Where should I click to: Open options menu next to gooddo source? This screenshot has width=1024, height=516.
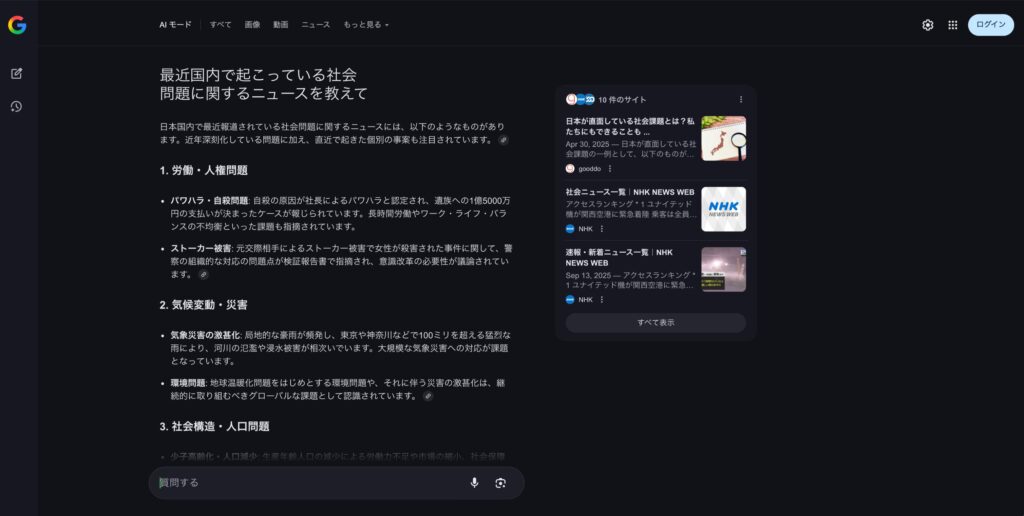pos(610,169)
